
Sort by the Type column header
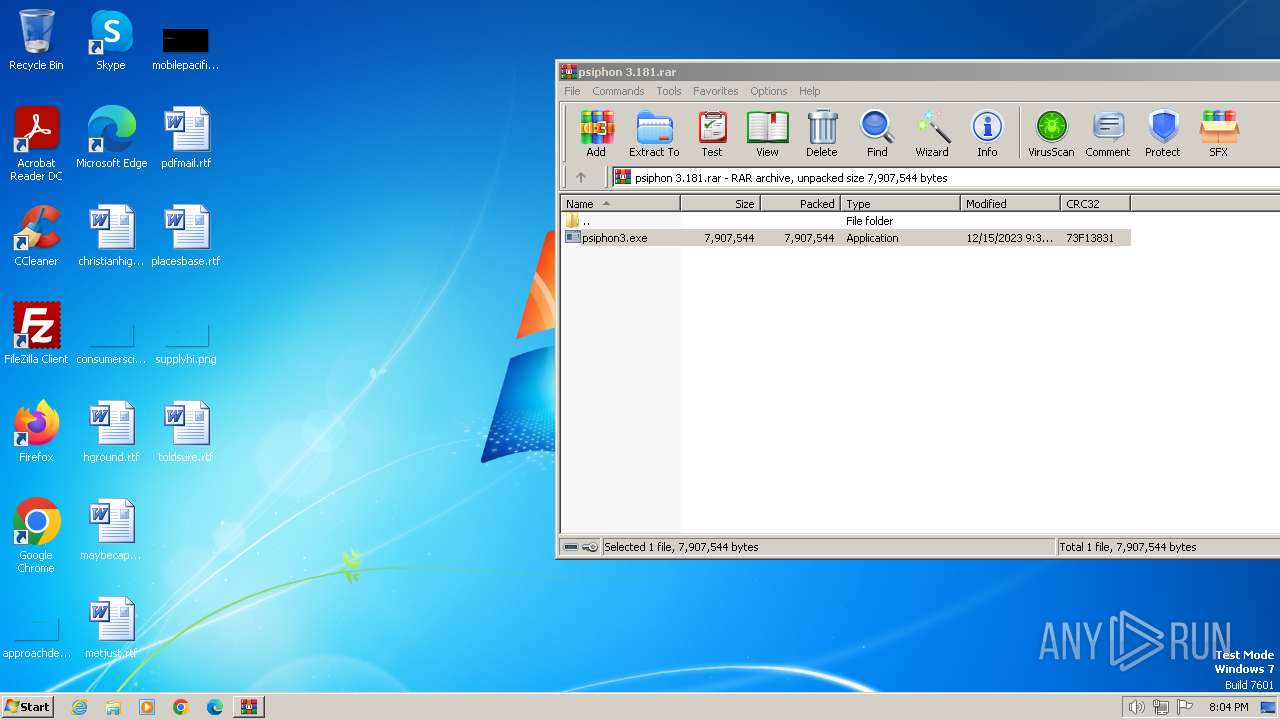pyautogui.click(x=900, y=204)
